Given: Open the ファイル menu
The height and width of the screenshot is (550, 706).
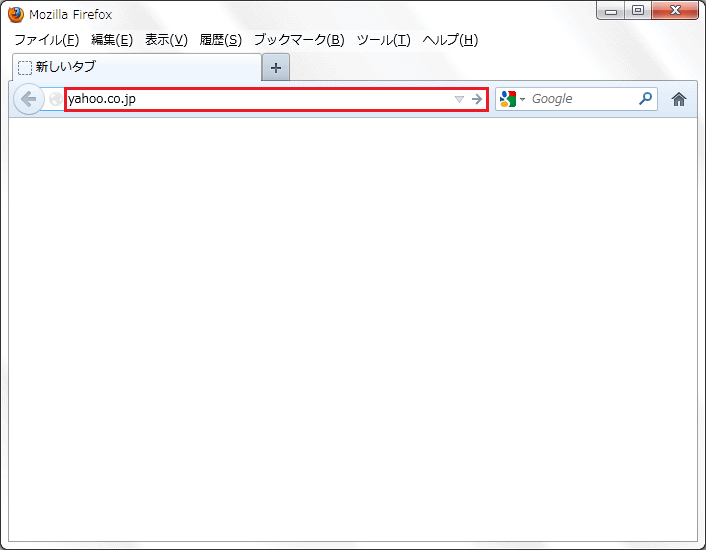Looking at the screenshot, I should pos(46,40).
